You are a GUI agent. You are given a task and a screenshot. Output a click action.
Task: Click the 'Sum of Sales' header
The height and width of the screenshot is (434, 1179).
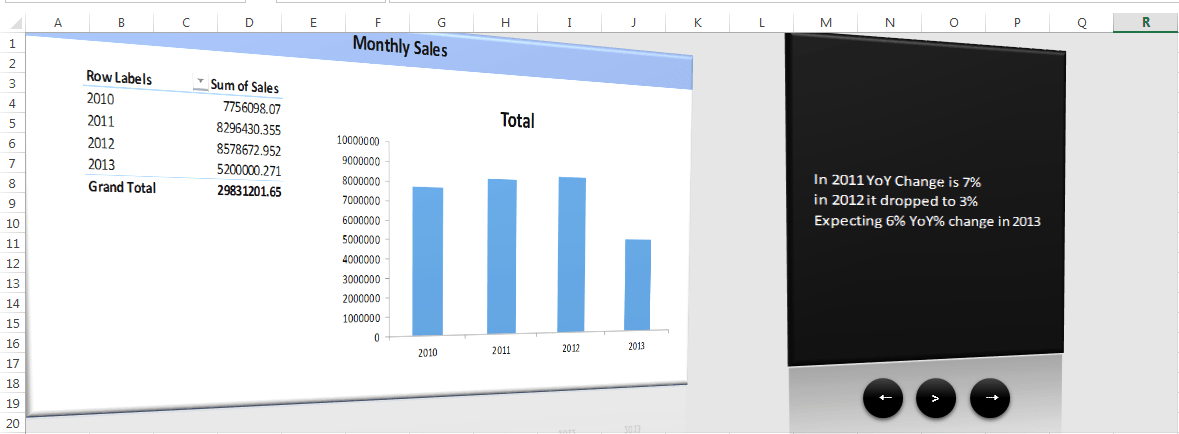(x=244, y=86)
